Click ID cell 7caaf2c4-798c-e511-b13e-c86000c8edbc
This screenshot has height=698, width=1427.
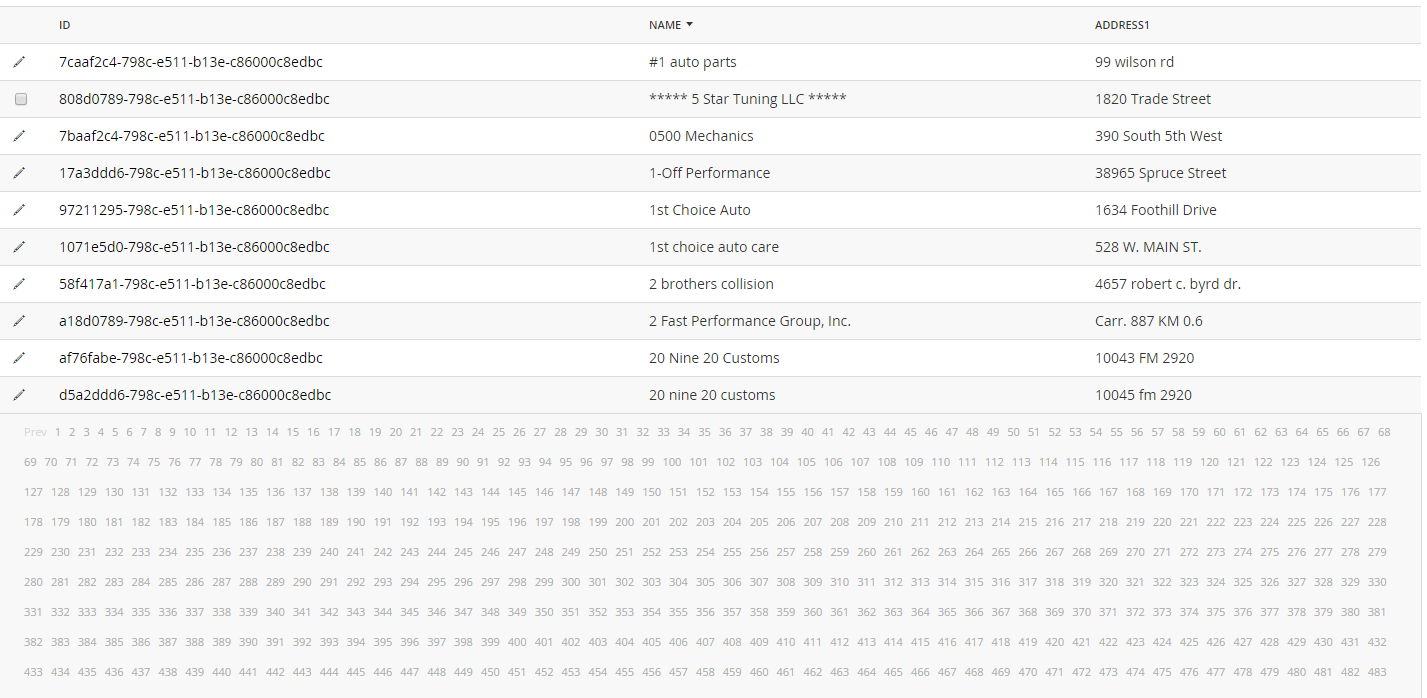coord(191,62)
